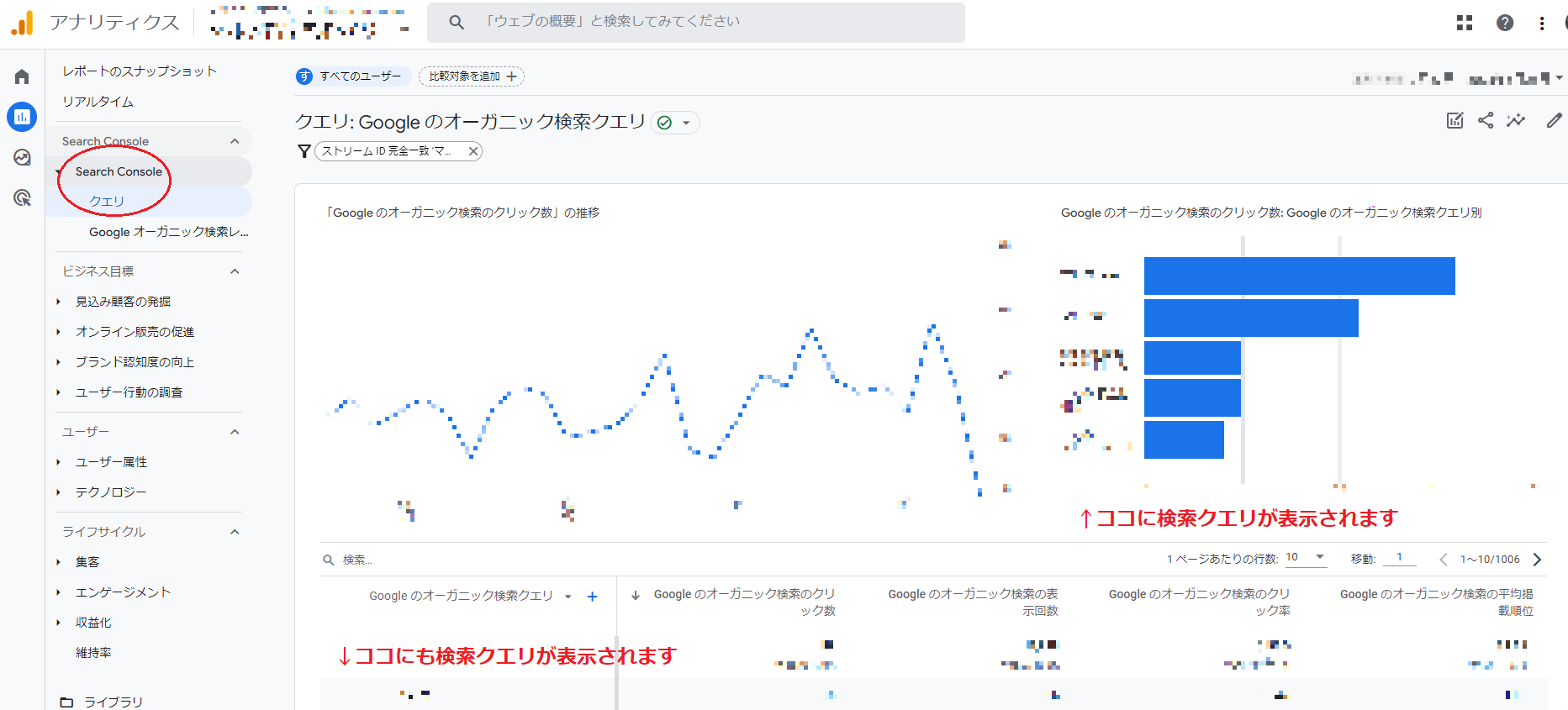Click the 移動 page number field
This screenshot has height=710, width=1568.
(x=1400, y=558)
